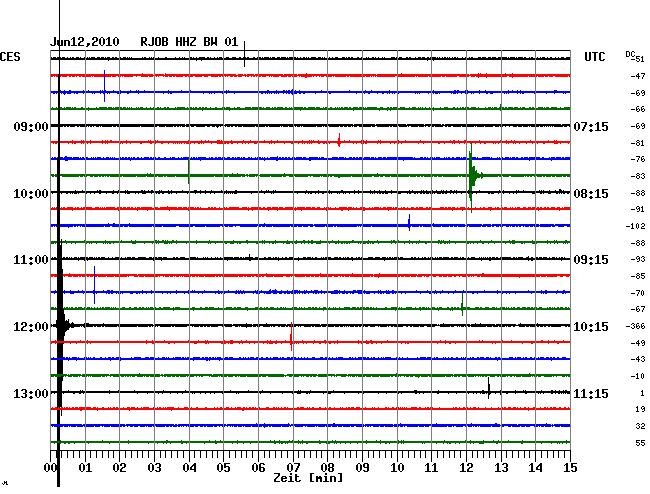
Task: Select the DC offset value -67
Action: [x=638, y=309]
